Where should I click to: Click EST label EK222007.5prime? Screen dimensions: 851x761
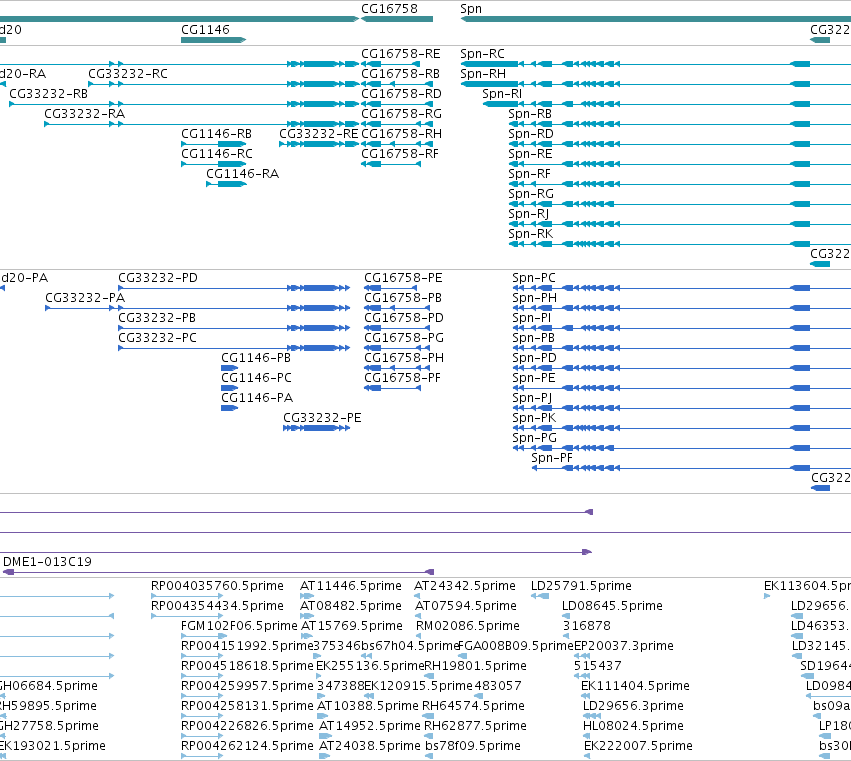(x=638, y=746)
